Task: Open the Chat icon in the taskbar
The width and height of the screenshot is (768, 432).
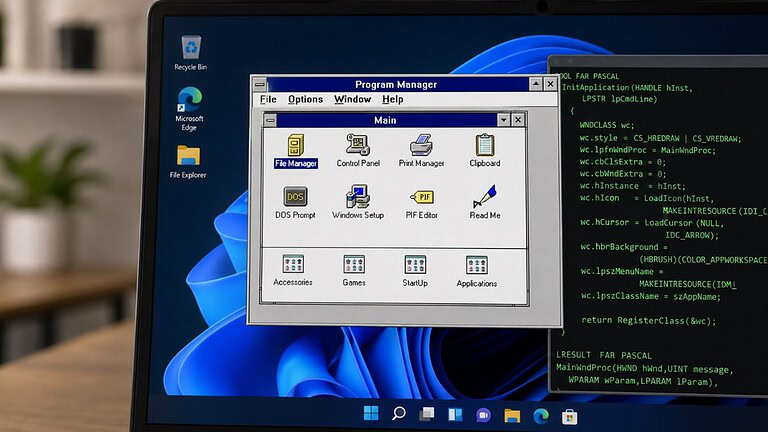Action: 483,415
